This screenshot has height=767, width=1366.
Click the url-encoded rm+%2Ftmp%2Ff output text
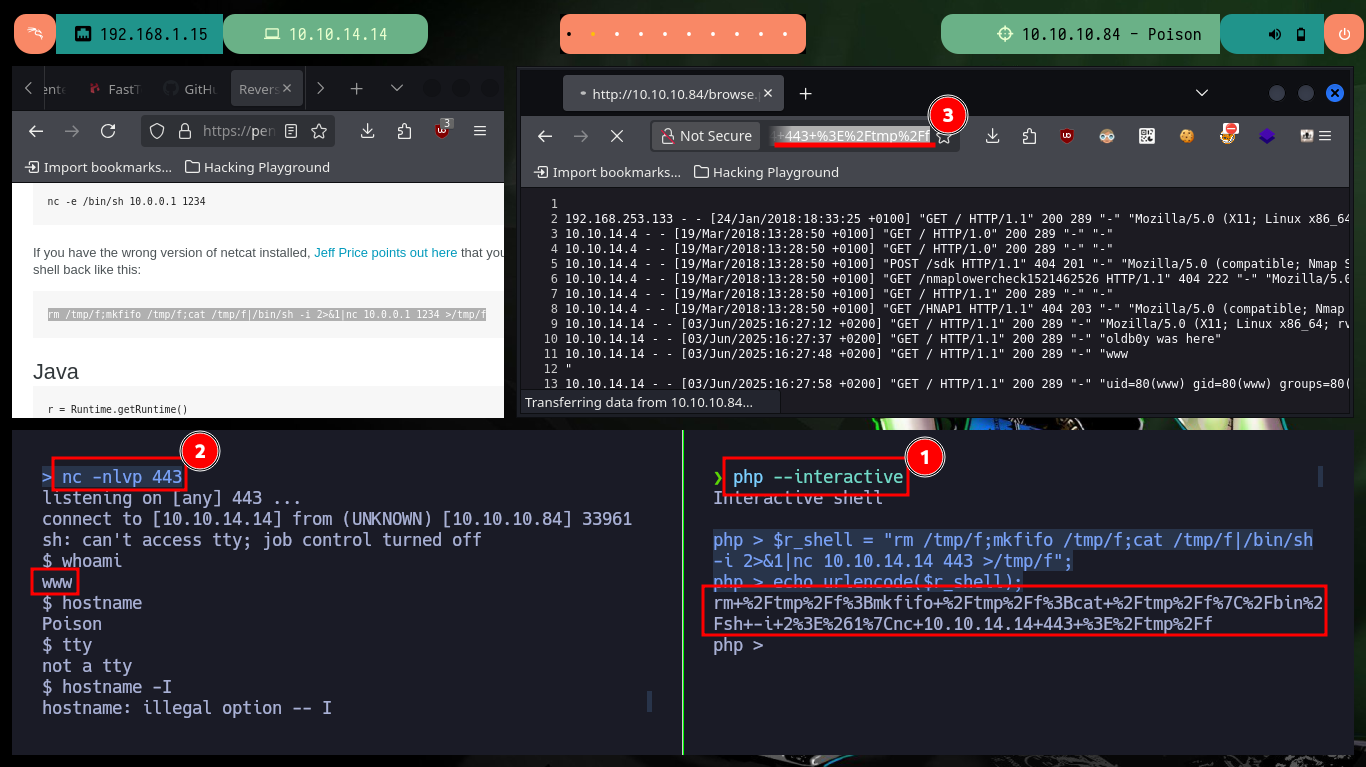[x=1018, y=614]
